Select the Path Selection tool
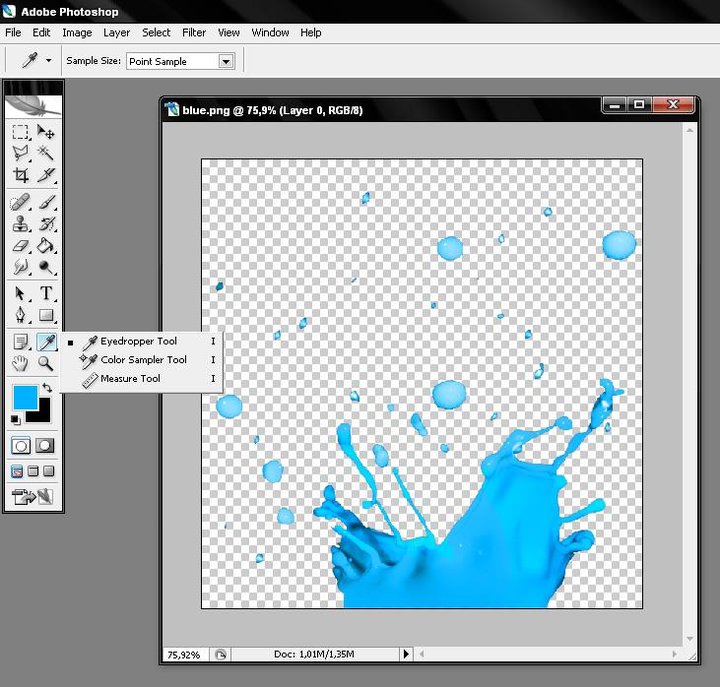 [x=20, y=293]
